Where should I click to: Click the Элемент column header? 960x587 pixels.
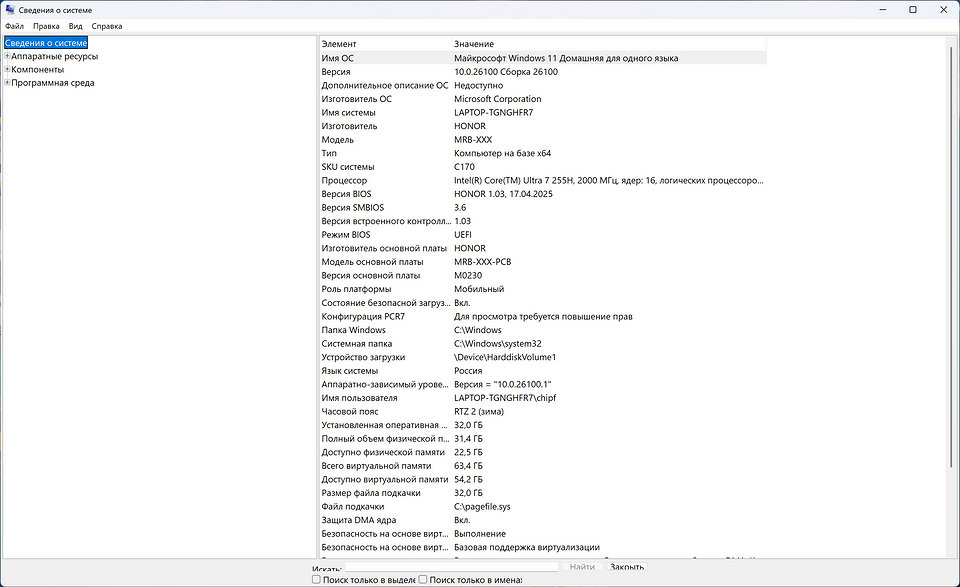click(x=385, y=44)
